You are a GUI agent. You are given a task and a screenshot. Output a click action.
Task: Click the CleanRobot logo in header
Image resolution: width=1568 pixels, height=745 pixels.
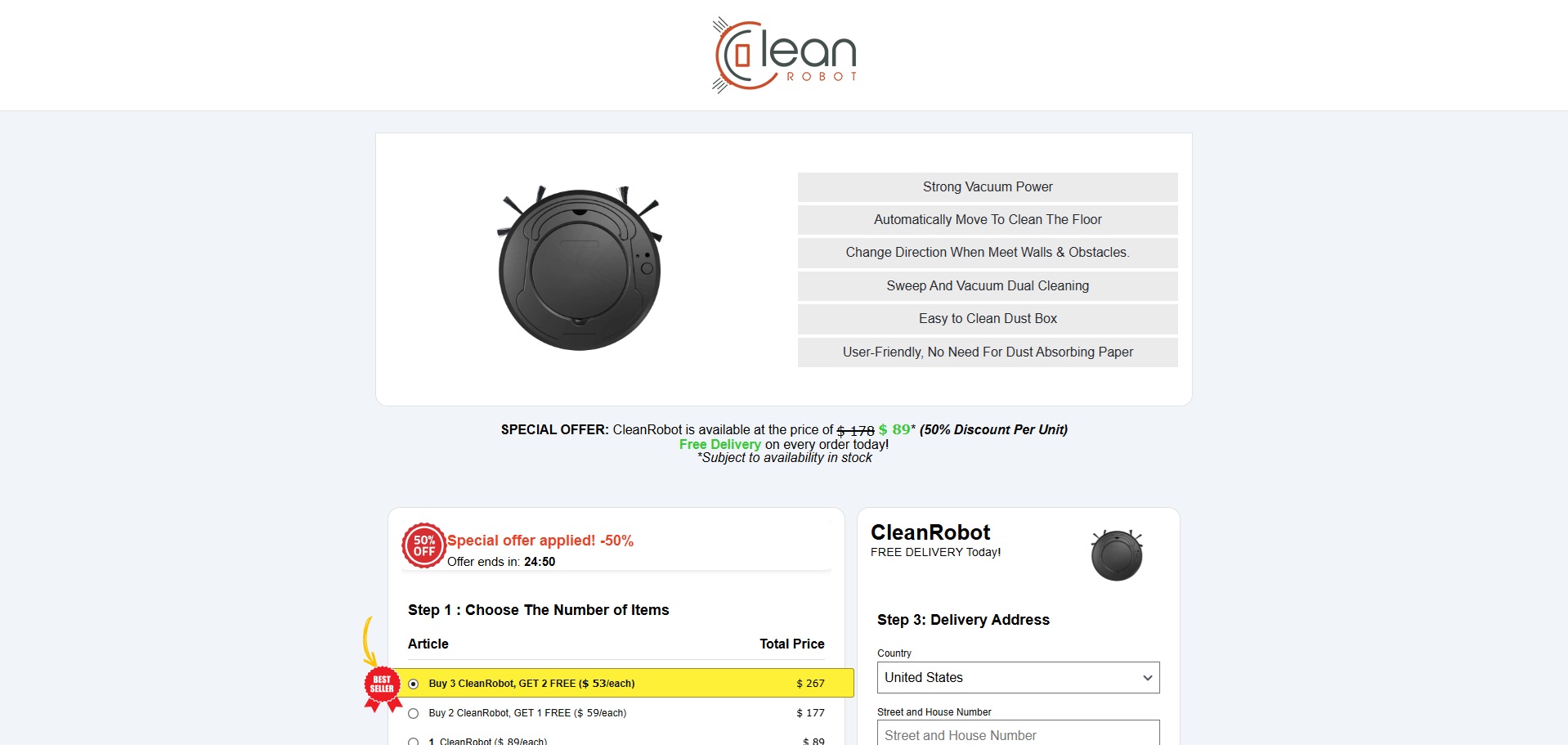[x=784, y=55]
